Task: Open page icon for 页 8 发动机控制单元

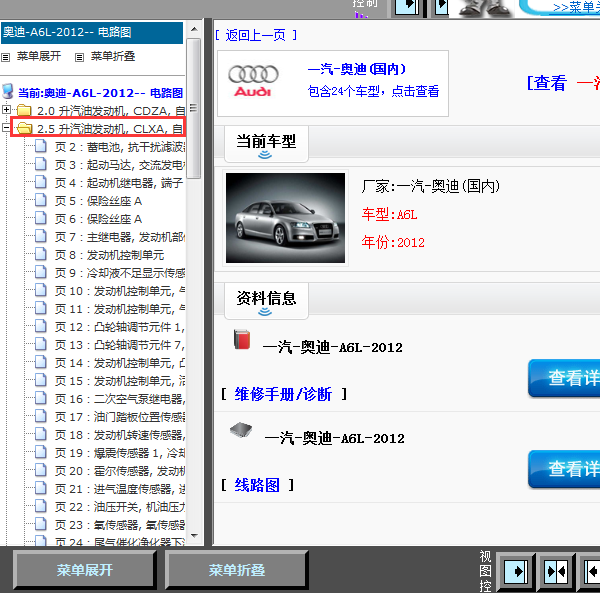Action: [41, 254]
